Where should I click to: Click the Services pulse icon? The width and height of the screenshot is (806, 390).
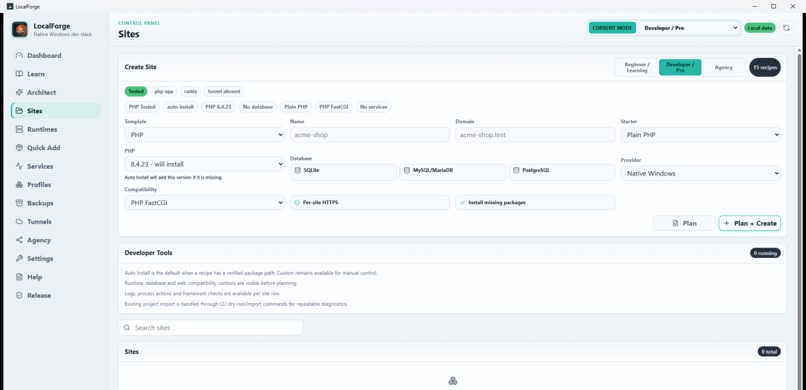coord(20,166)
